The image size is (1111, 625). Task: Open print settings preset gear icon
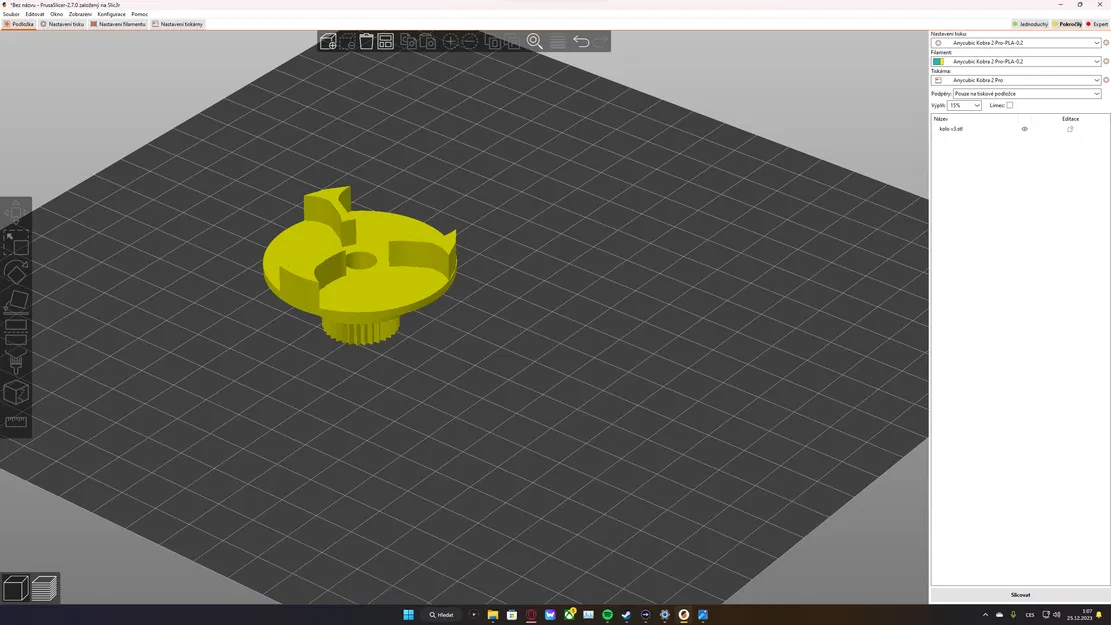pos(1106,43)
